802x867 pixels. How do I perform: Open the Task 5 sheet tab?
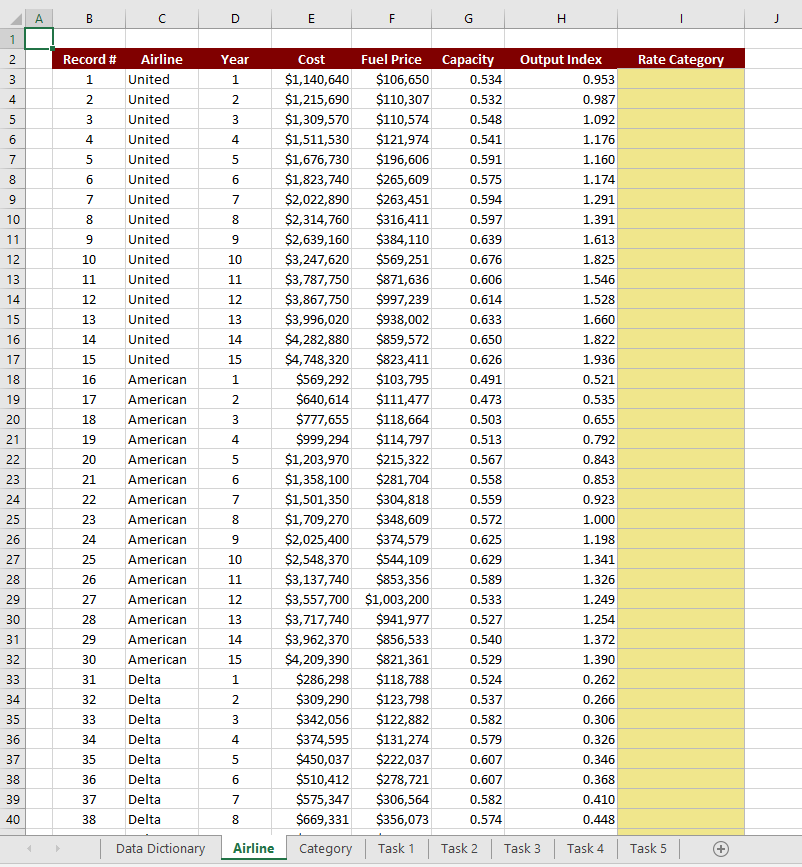(647, 848)
